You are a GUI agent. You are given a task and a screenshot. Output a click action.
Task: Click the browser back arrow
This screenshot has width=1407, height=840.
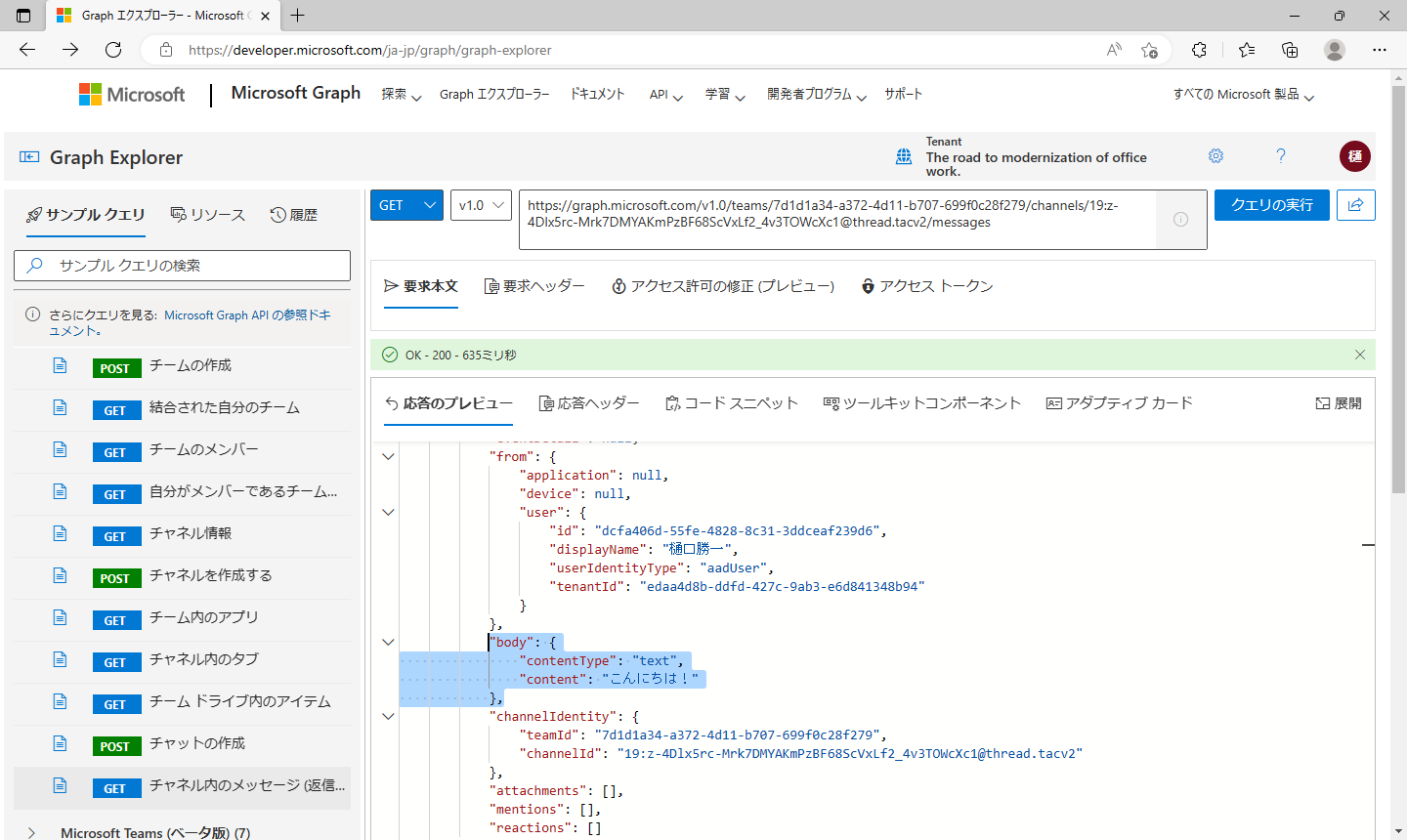click(x=27, y=50)
